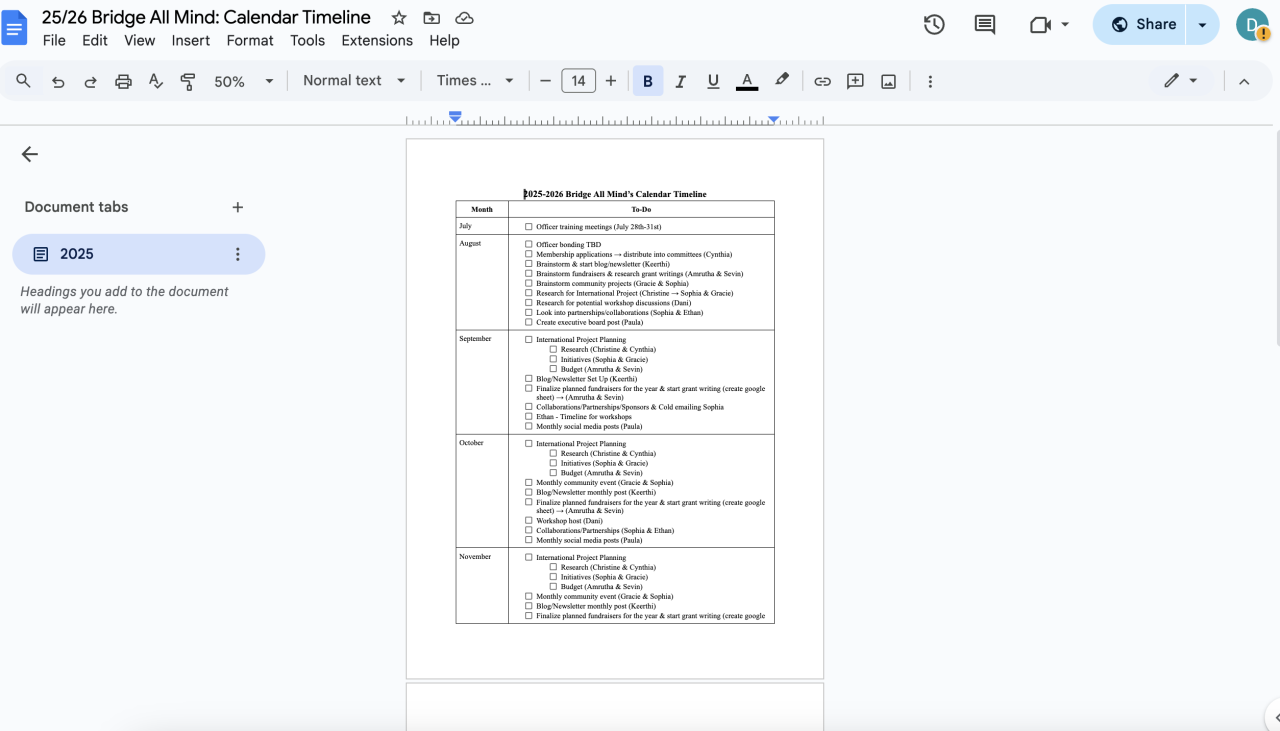Open version history clock icon
The height and width of the screenshot is (731, 1280).
[934, 25]
